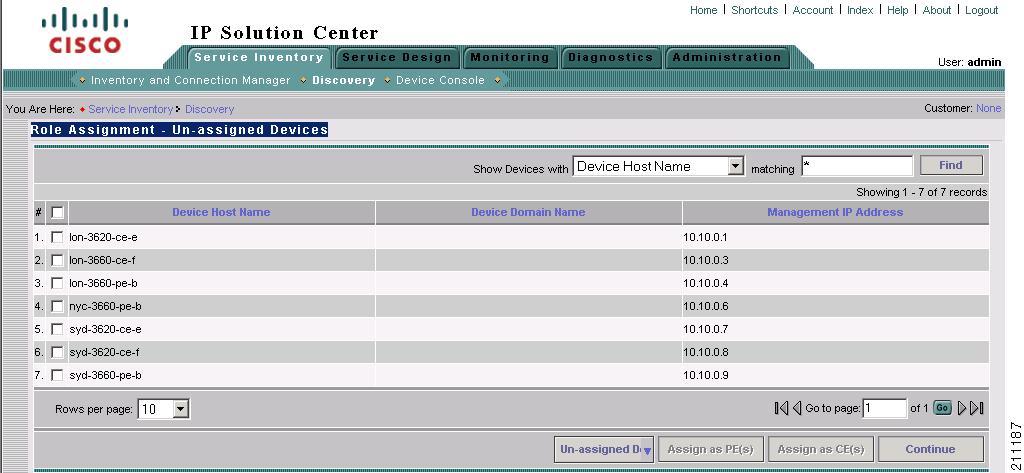Go to next page arrow icon

961,408
